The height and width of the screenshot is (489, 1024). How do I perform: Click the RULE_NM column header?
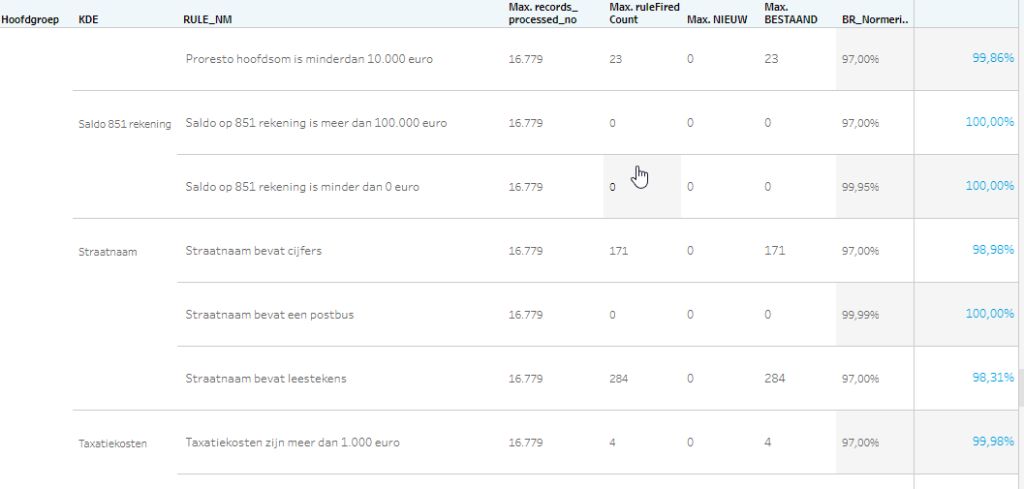pos(207,20)
